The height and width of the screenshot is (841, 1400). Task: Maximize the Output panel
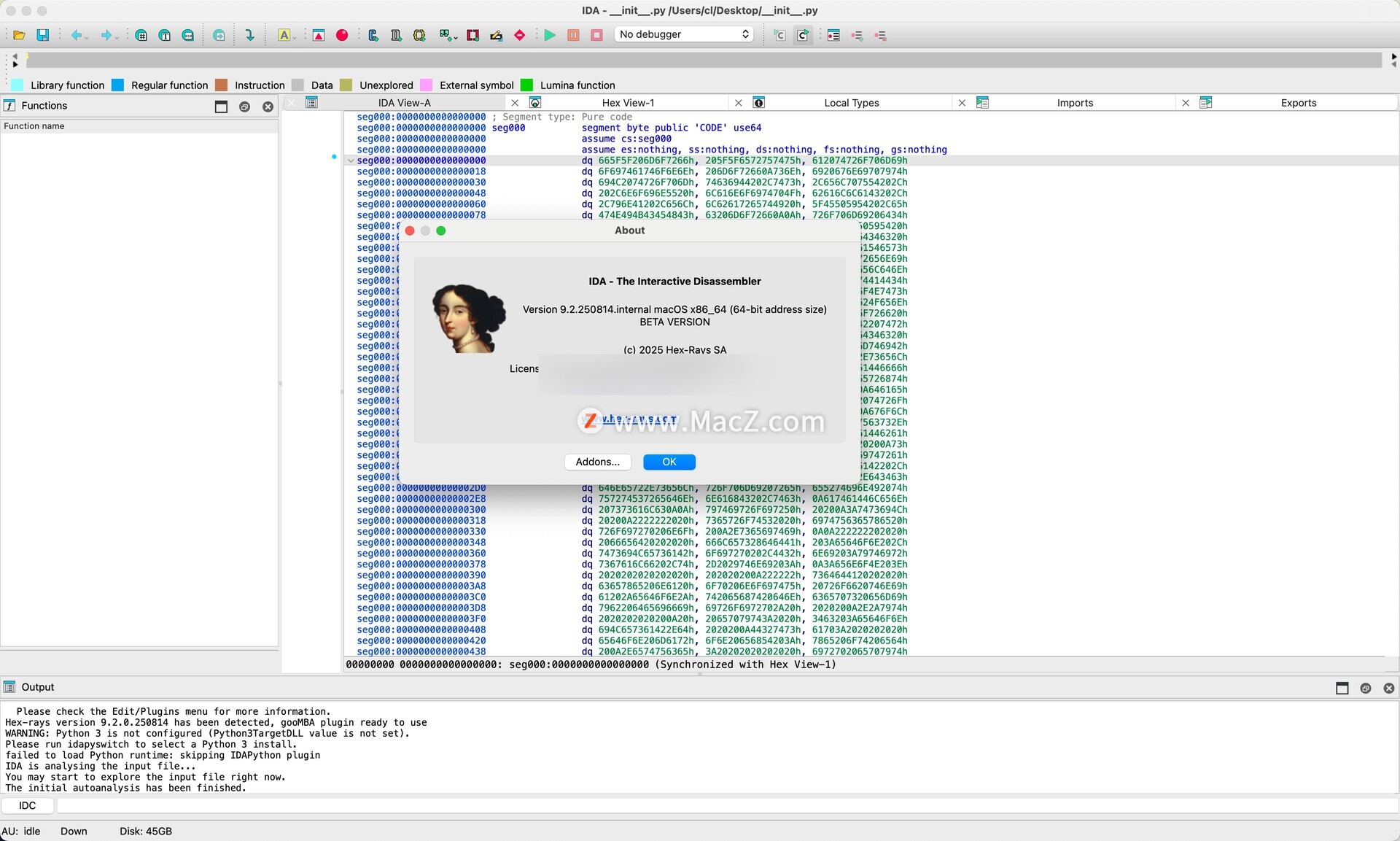[x=1342, y=688]
